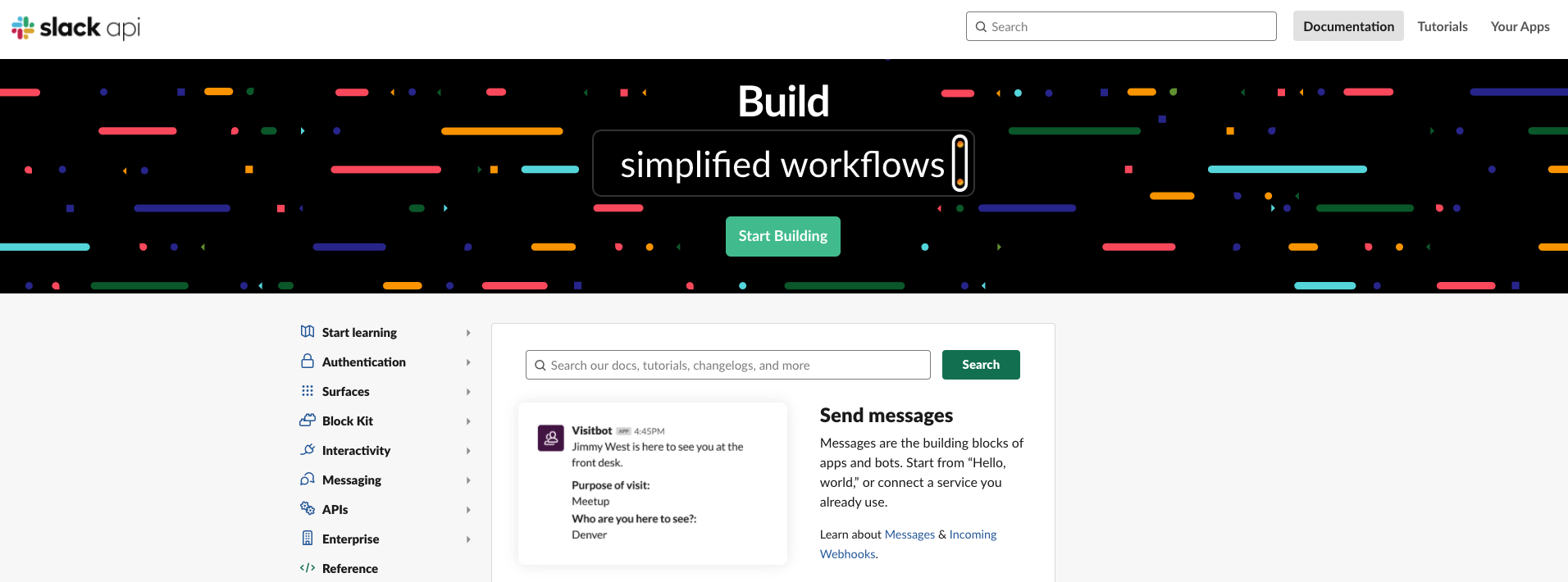
Task: Open Interactivity section
Action: coord(357,451)
